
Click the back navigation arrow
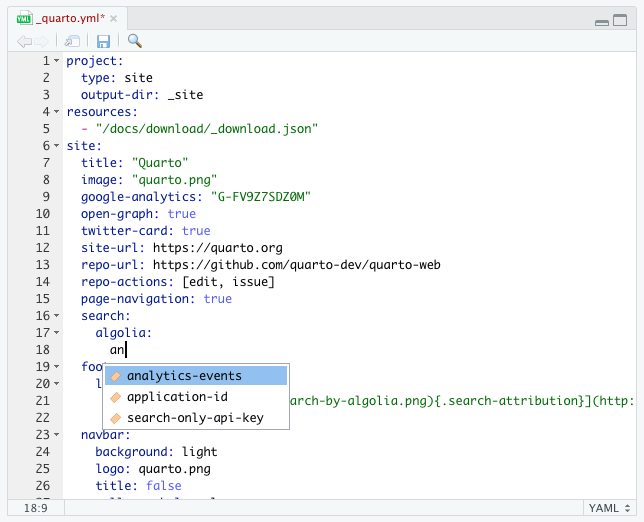[24, 41]
